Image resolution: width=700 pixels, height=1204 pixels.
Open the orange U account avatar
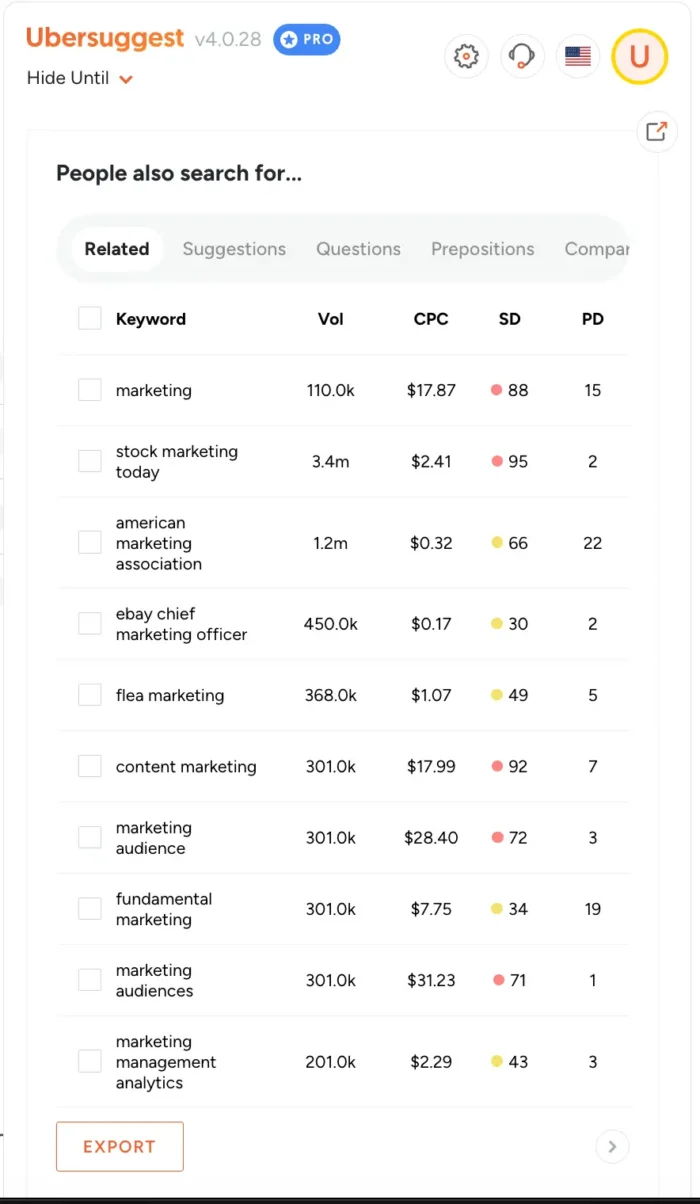coord(638,56)
